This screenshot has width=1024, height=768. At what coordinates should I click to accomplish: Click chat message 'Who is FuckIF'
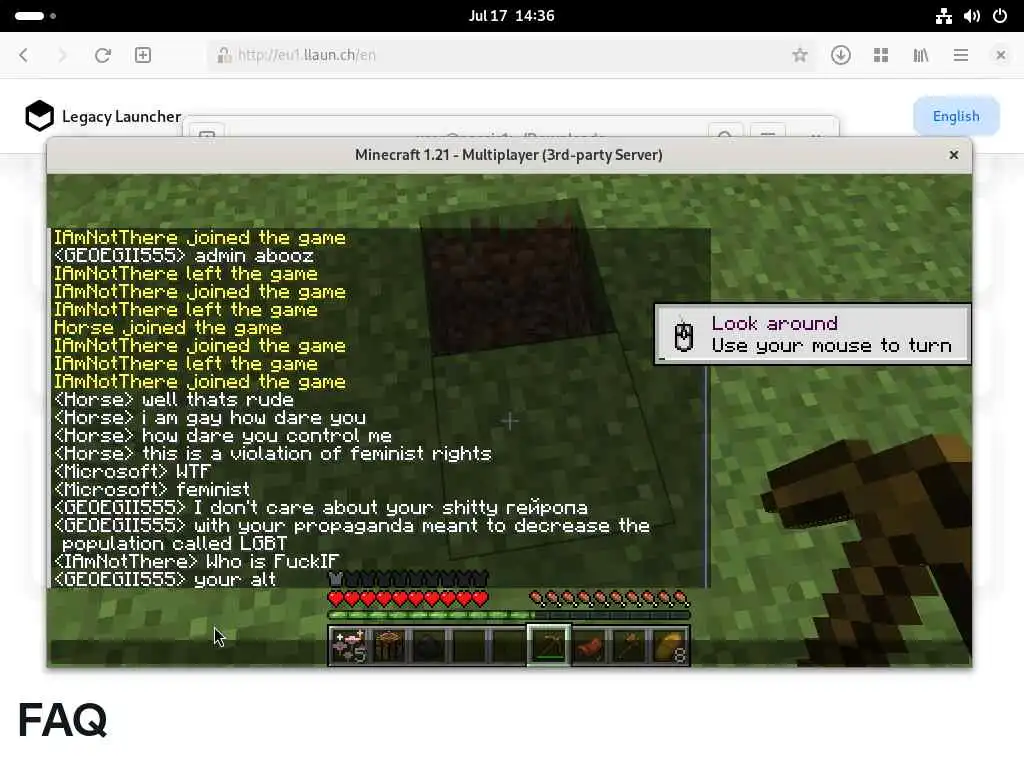196,562
